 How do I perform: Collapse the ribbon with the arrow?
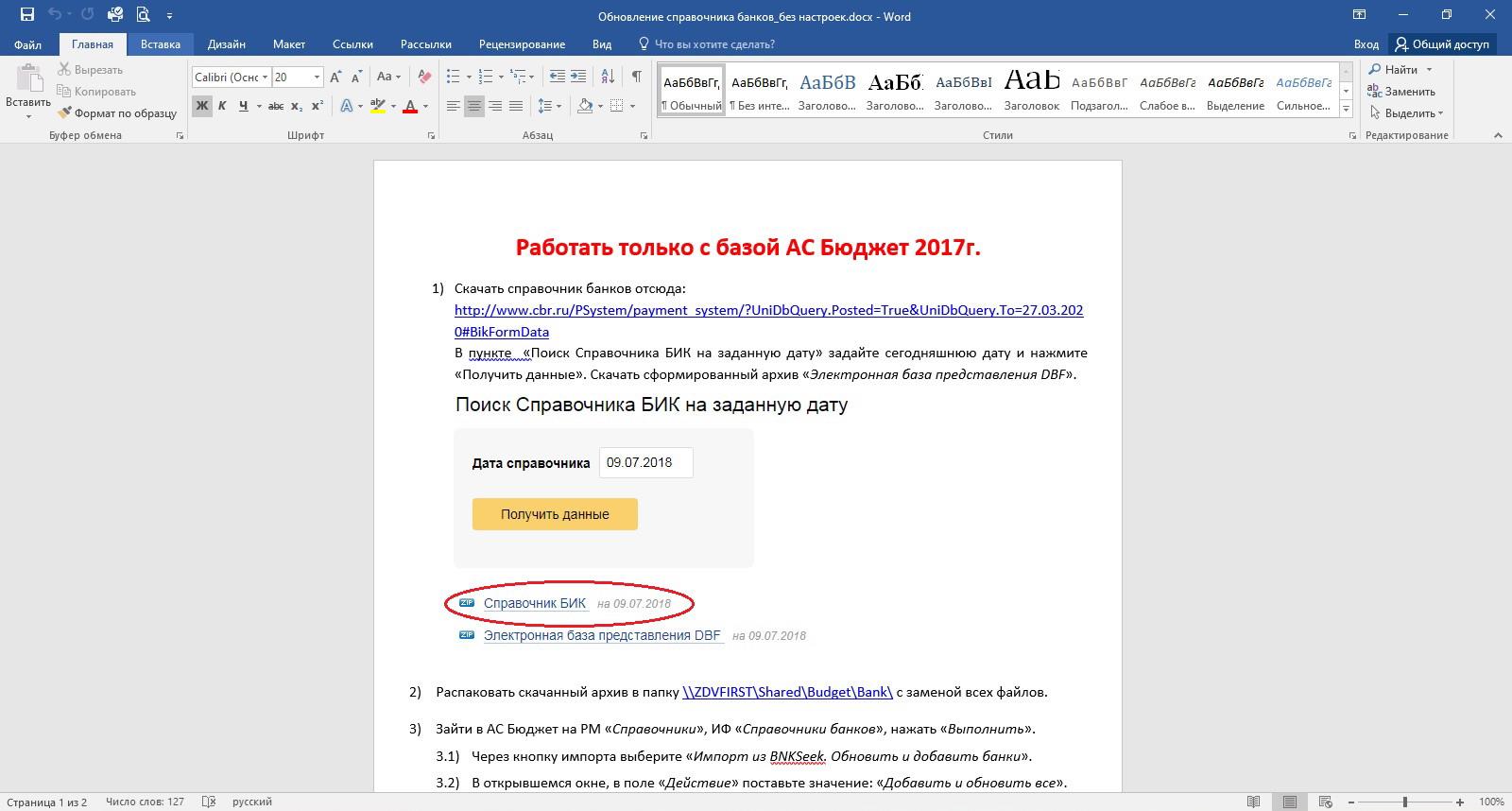tap(1498, 135)
